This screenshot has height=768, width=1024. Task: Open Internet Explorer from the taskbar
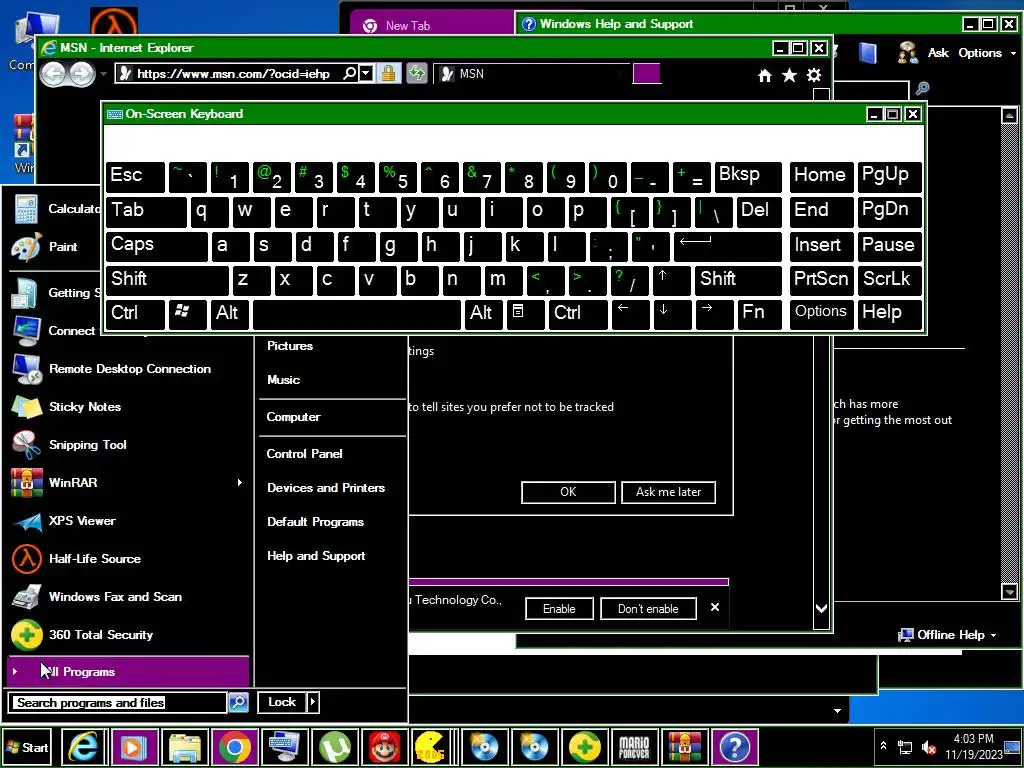pos(83,746)
